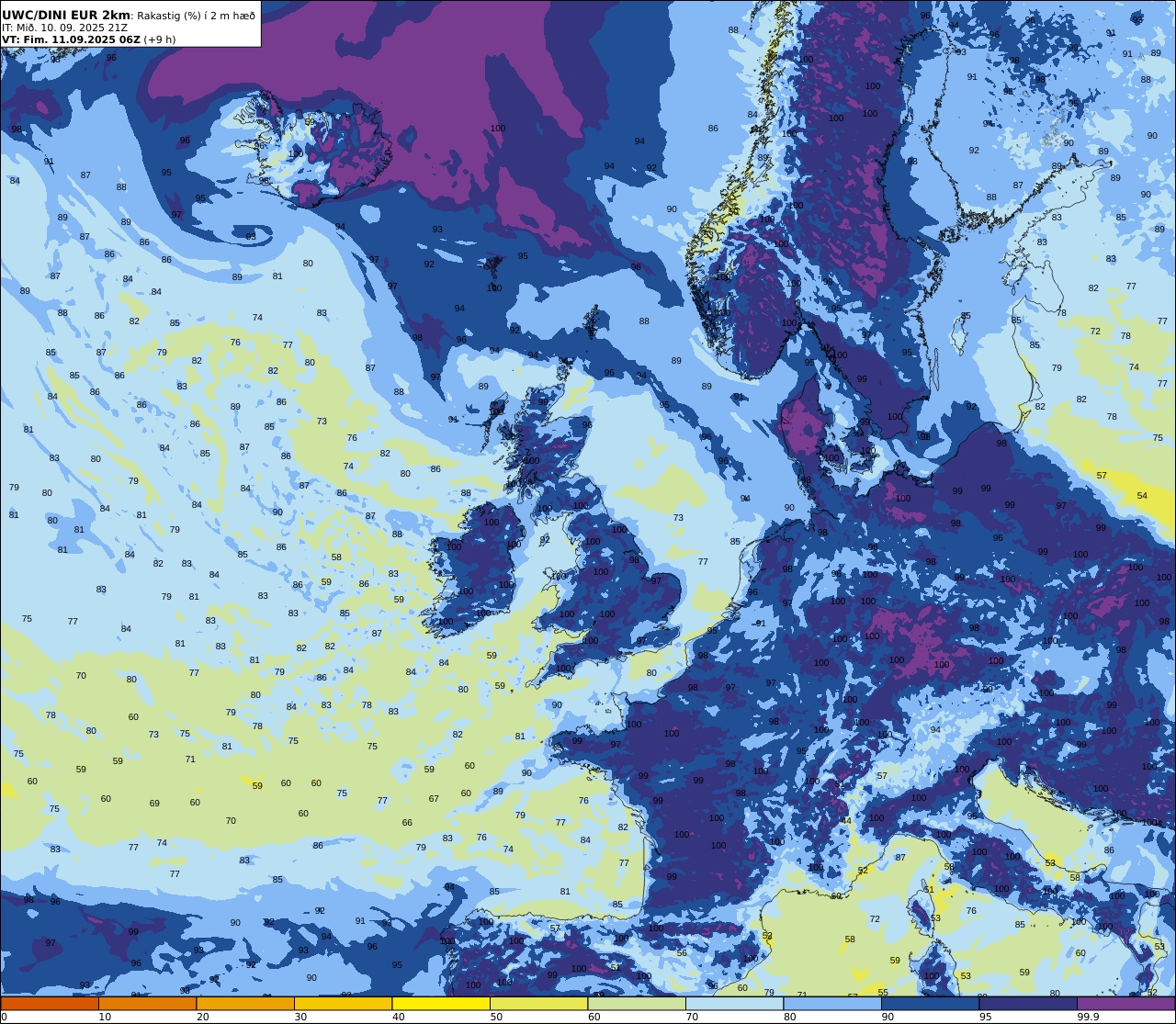Click the parameter text 'Rakastig (%) í 2 m hæð'

click(x=197, y=16)
